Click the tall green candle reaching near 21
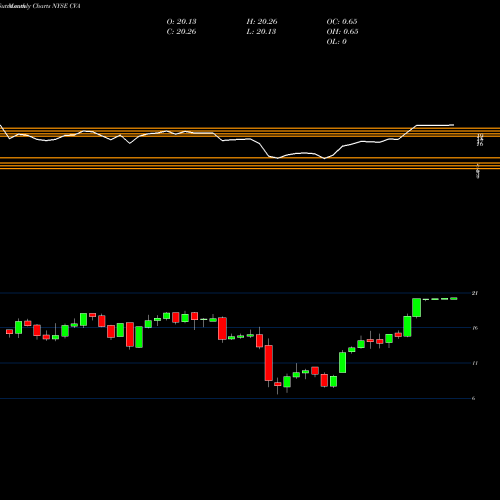The image size is (500, 500). coord(416,307)
